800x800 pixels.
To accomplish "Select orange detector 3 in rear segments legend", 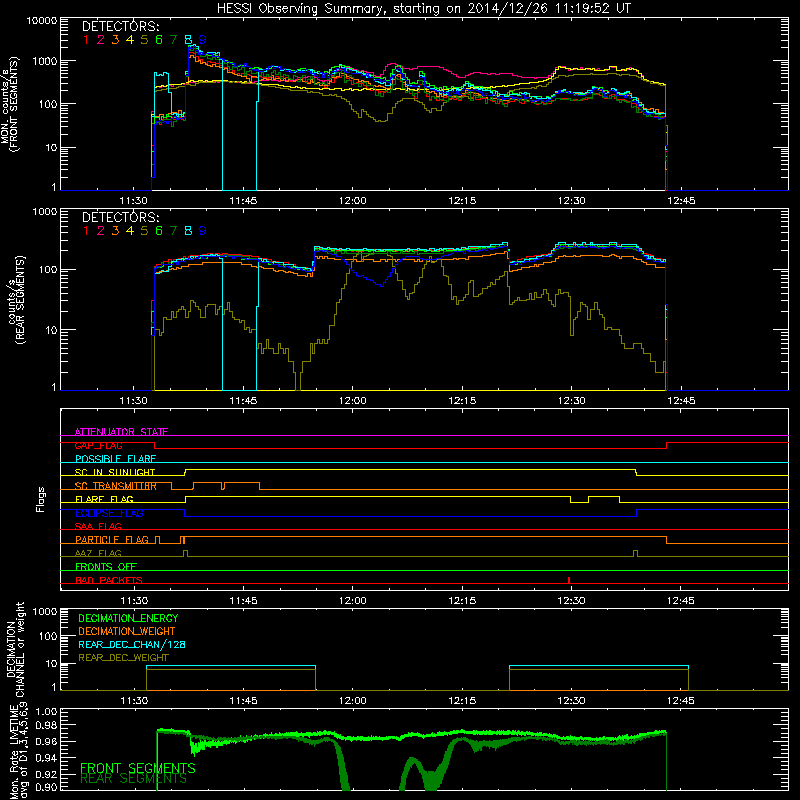I will click(115, 231).
